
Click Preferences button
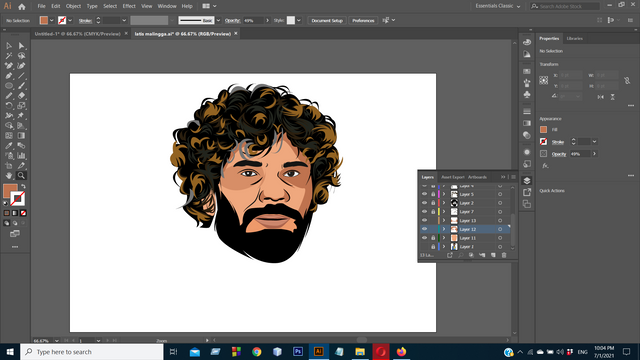click(x=363, y=20)
